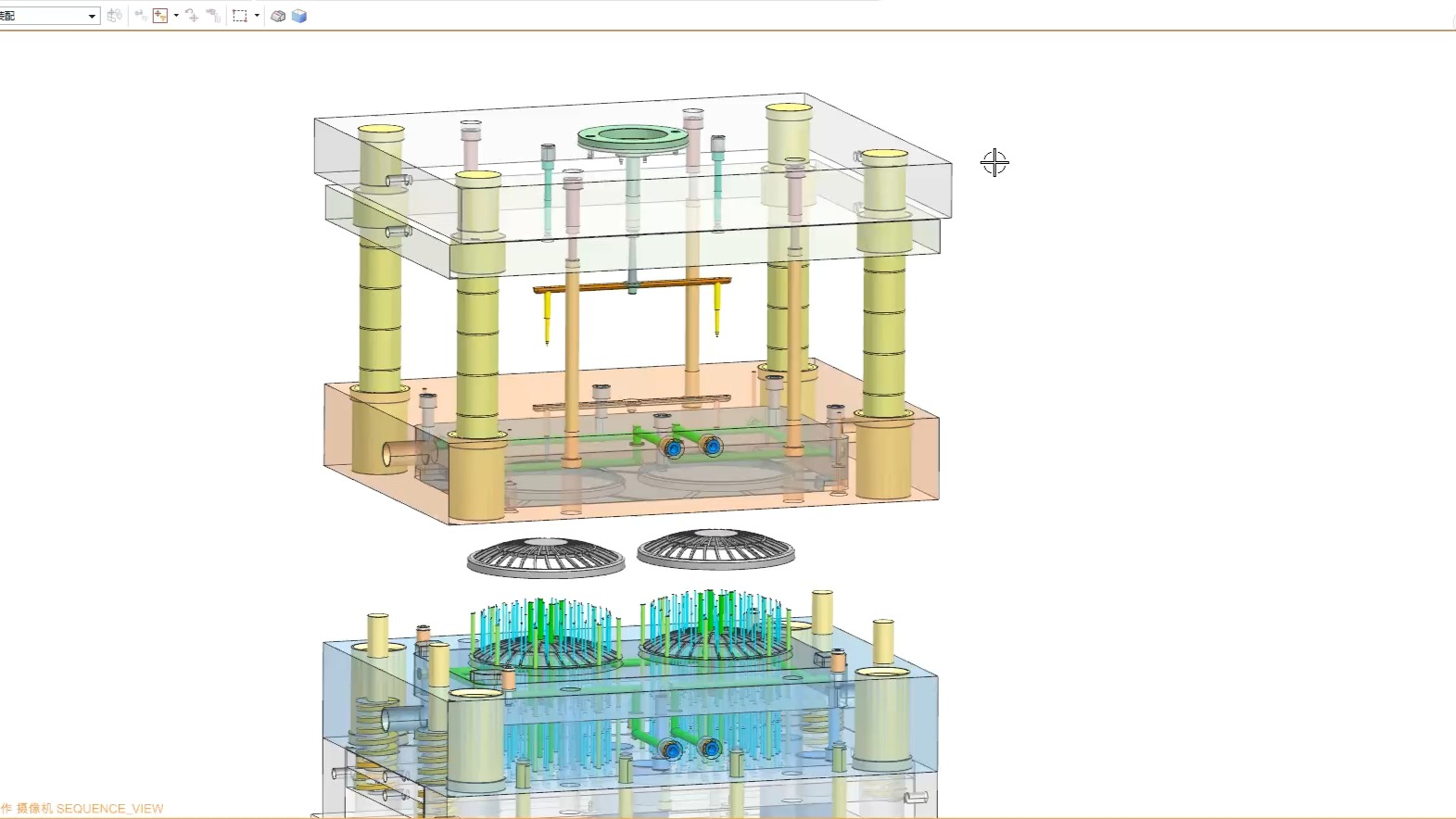Click the greyed selection filter funnel icon
The height and width of the screenshot is (819, 1456).
pyautogui.click(x=141, y=16)
